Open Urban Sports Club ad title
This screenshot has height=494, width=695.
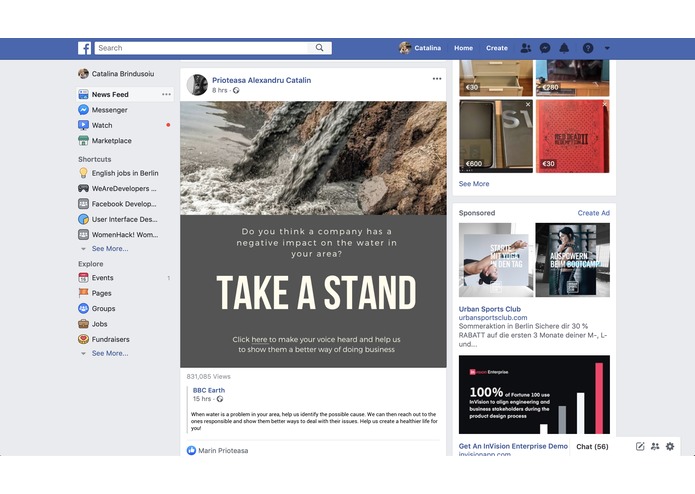click(x=490, y=309)
